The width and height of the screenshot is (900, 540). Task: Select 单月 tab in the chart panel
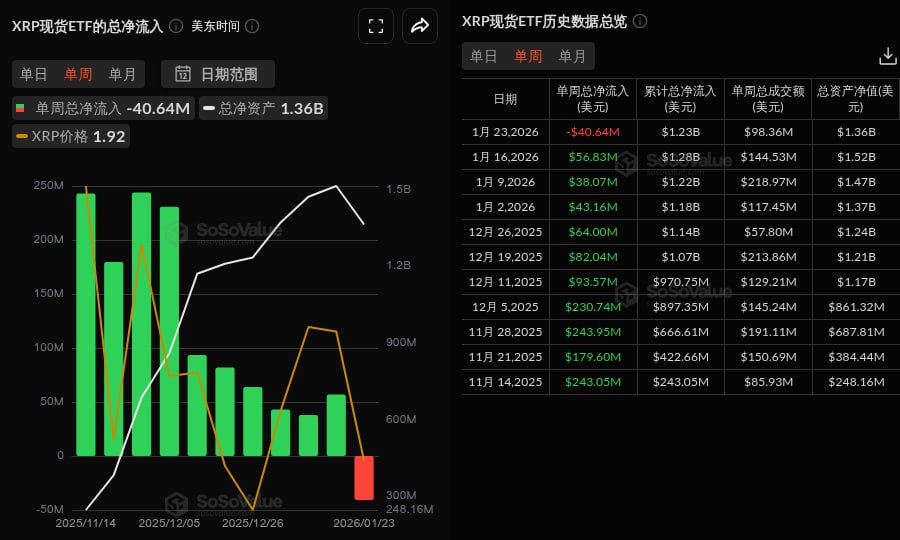click(x=122, y=73)
